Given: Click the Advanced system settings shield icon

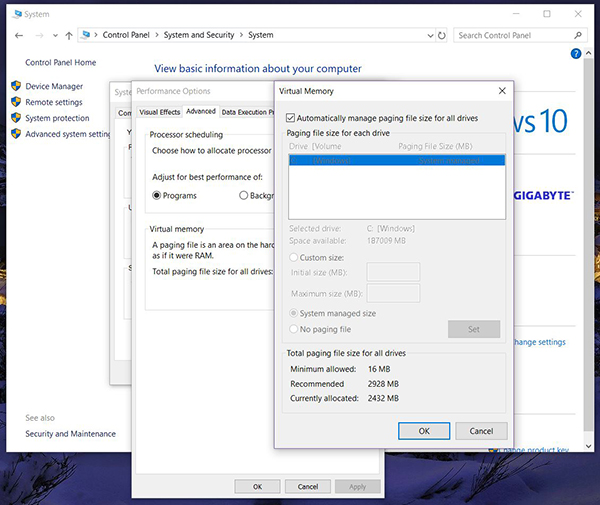Looking at the screenshot, I should tap(16, 134).
